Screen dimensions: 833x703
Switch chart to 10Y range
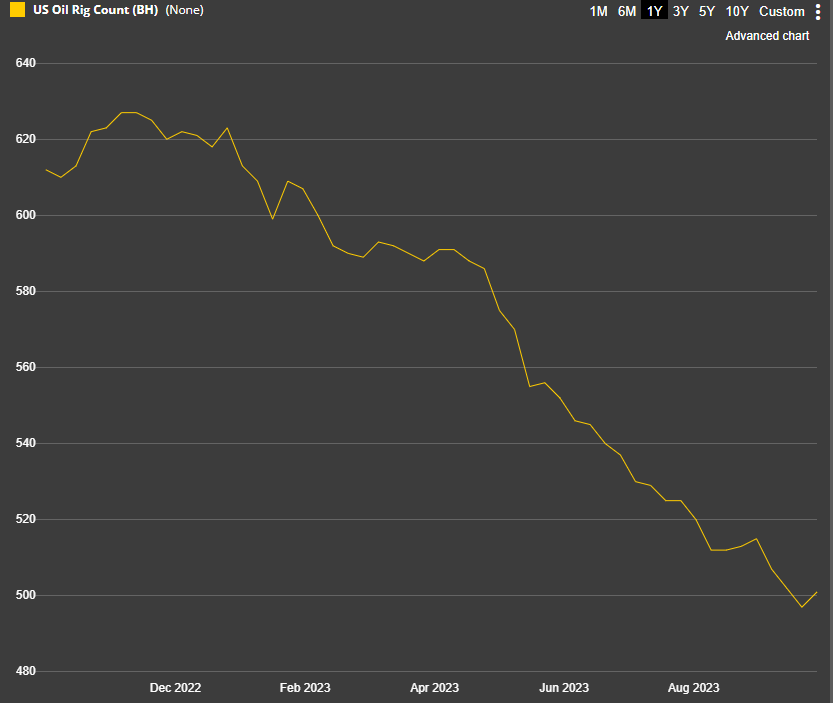737,11
